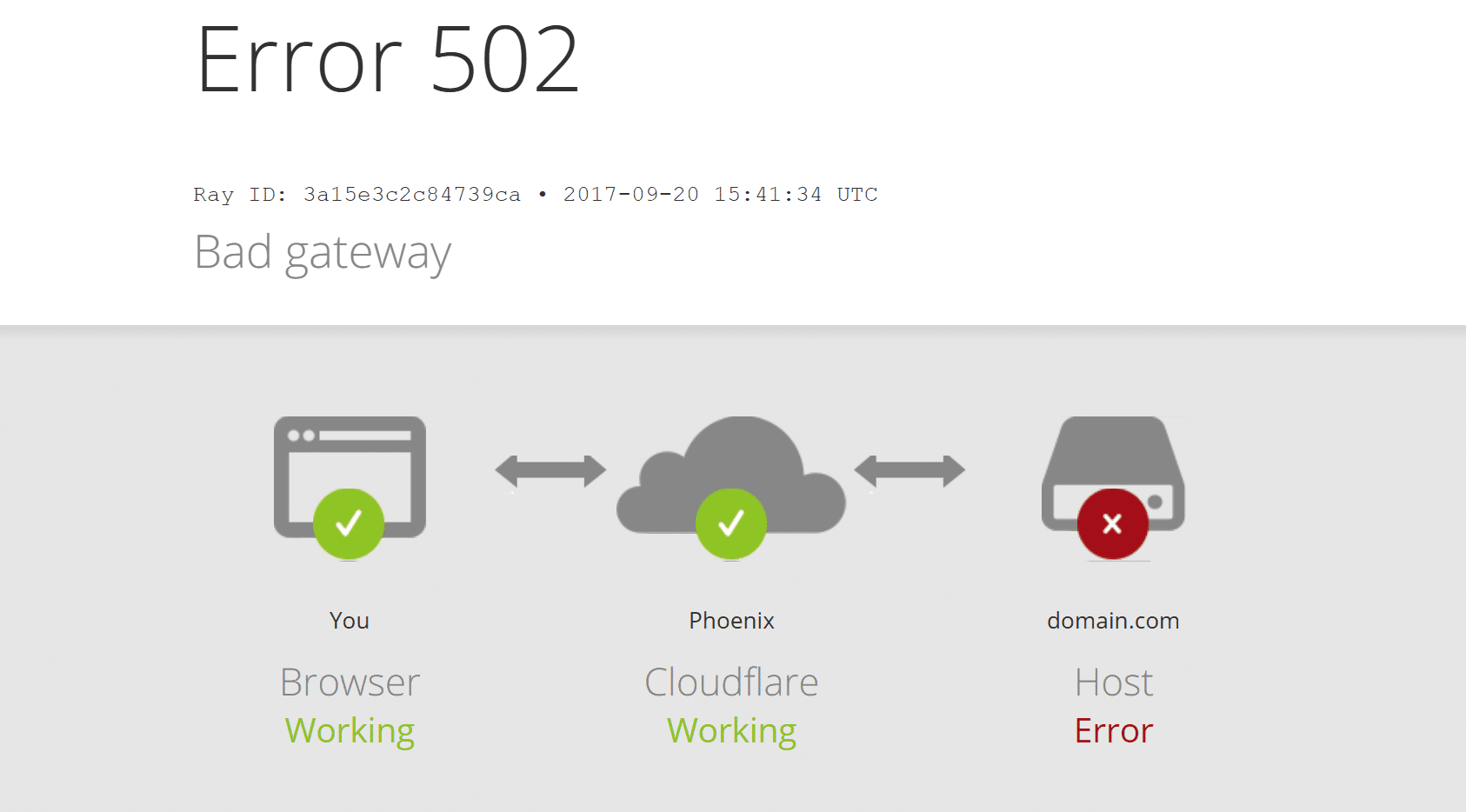Click the Phoenix location label
This screenshot has width=1466, height=812.
pos(731,621)
